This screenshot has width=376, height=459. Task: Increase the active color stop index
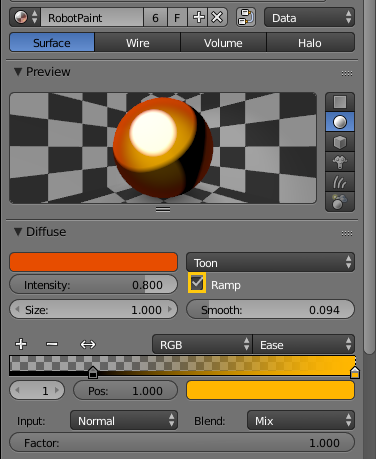click(x=57, y=390)
